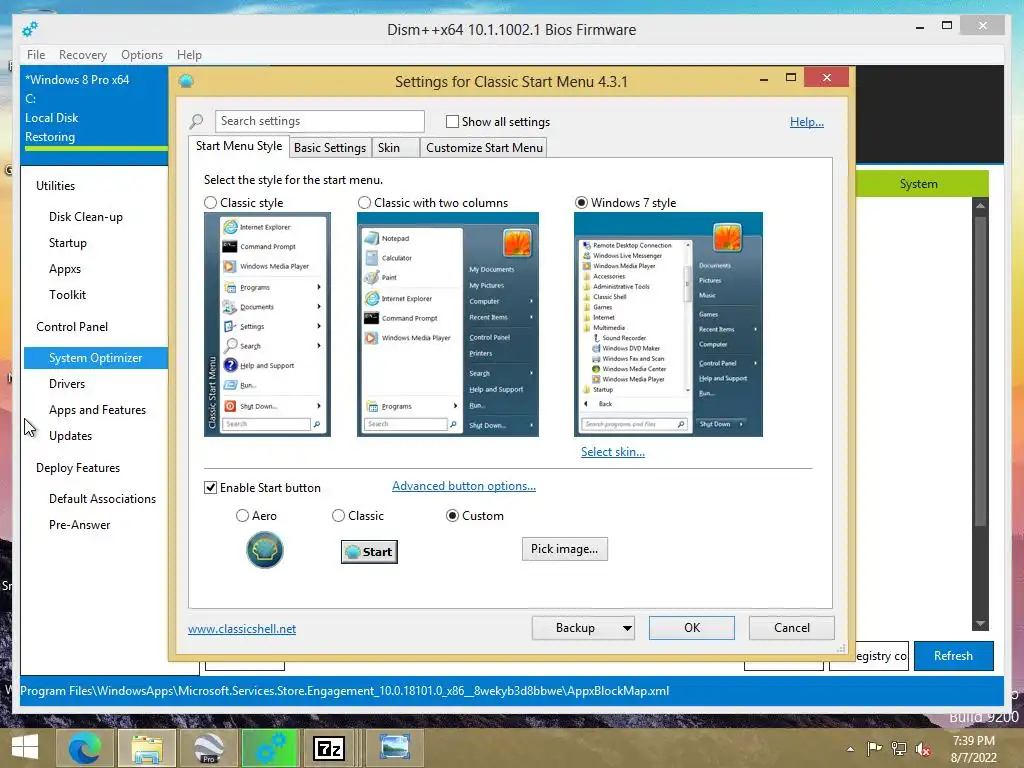Choose the Custom start button option
This screenshot has height=768, width=1024.
(x=452, y=516)
